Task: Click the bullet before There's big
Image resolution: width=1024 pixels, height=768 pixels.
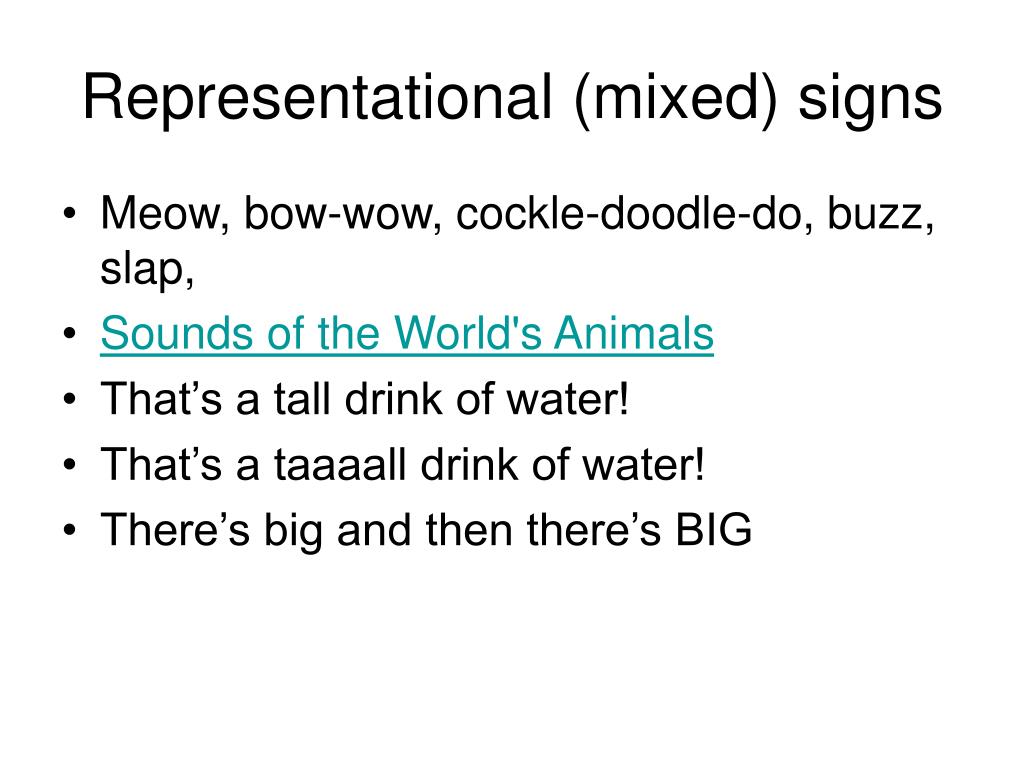Action: (70, 531)
